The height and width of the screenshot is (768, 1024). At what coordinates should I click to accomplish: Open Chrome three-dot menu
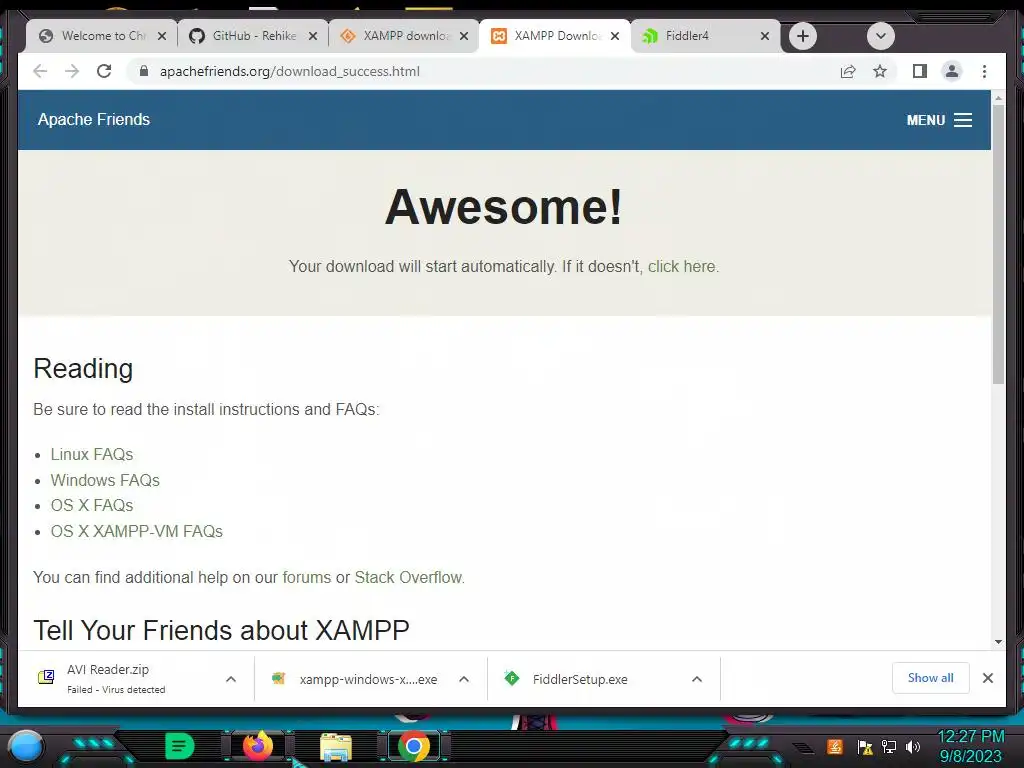(x=984, y=71)
